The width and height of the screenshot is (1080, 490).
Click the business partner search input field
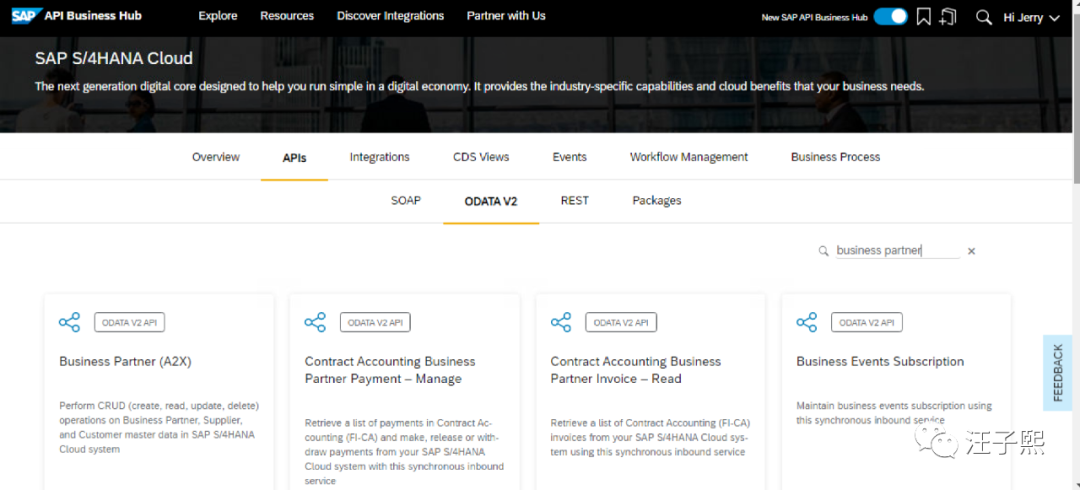897,251
